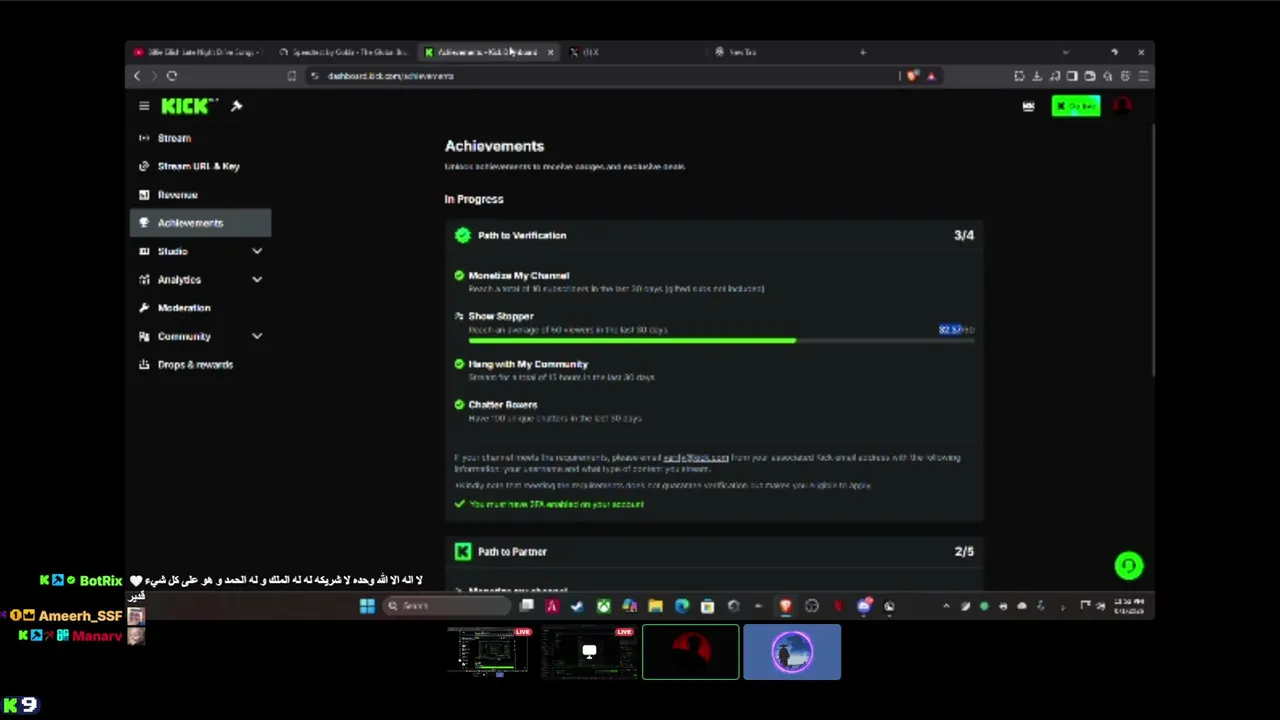This screenshot has width=1280, height=720.
Task: Select Achievements in the sidebar
Action: tap(200, 223)
